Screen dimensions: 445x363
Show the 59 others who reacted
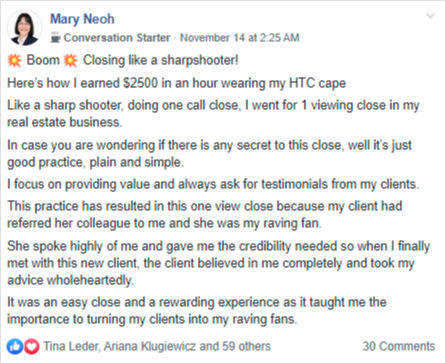pos(246,346)
